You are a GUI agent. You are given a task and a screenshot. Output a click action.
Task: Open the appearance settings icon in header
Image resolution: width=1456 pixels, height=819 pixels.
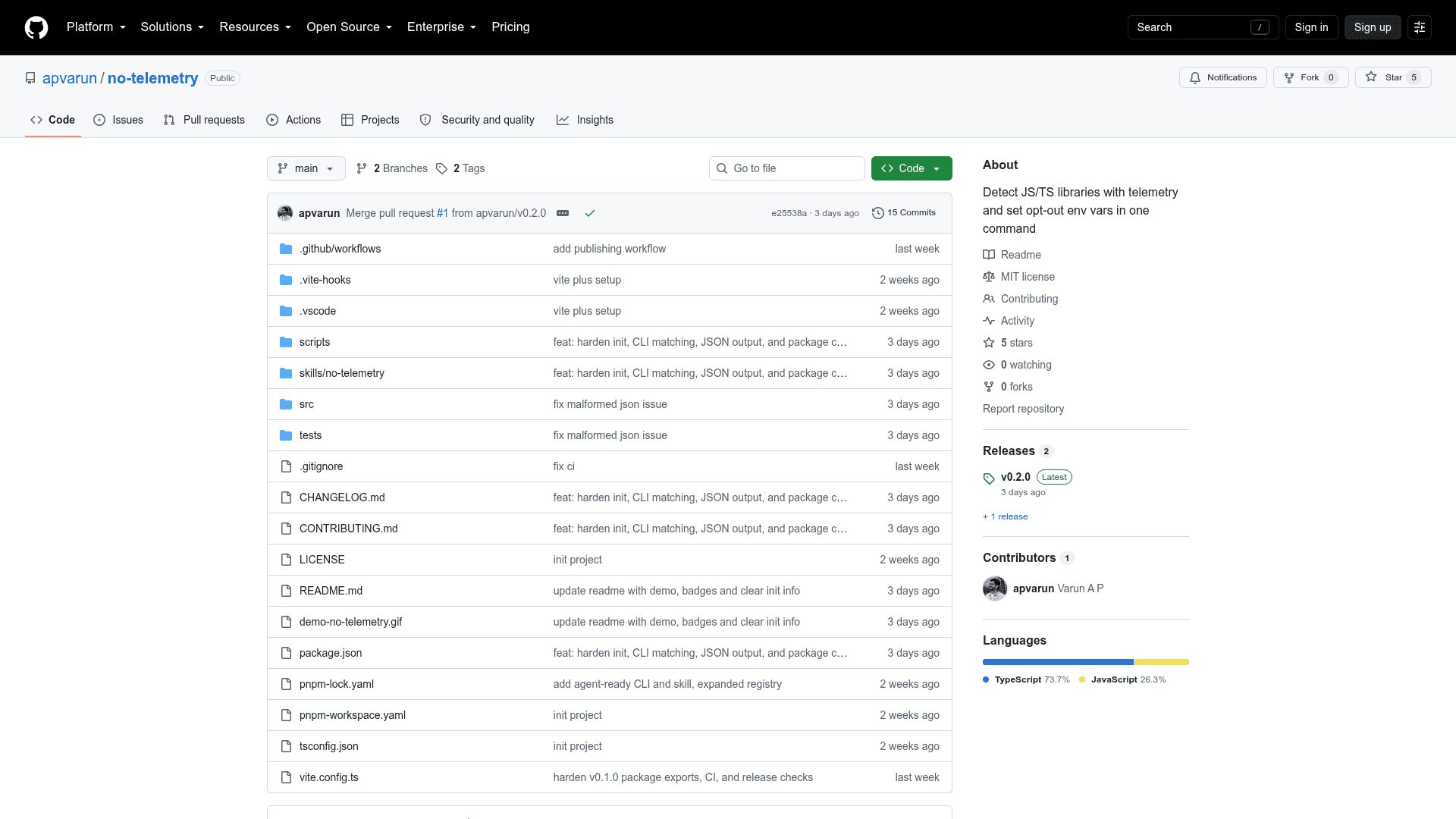[x=1420, y=27]
